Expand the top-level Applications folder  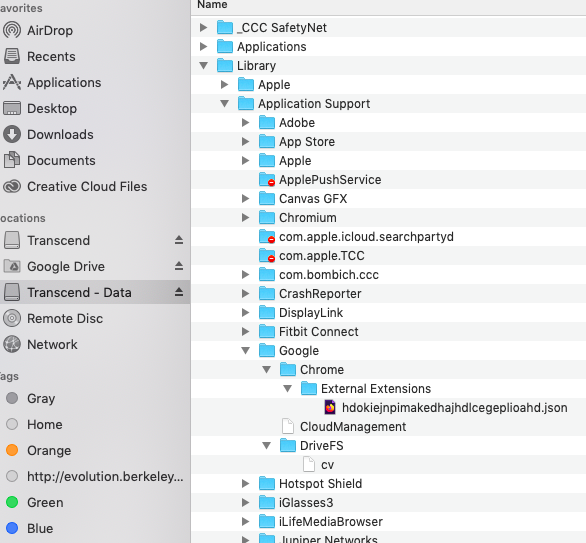pyautogui.click(x=204, y=46)
